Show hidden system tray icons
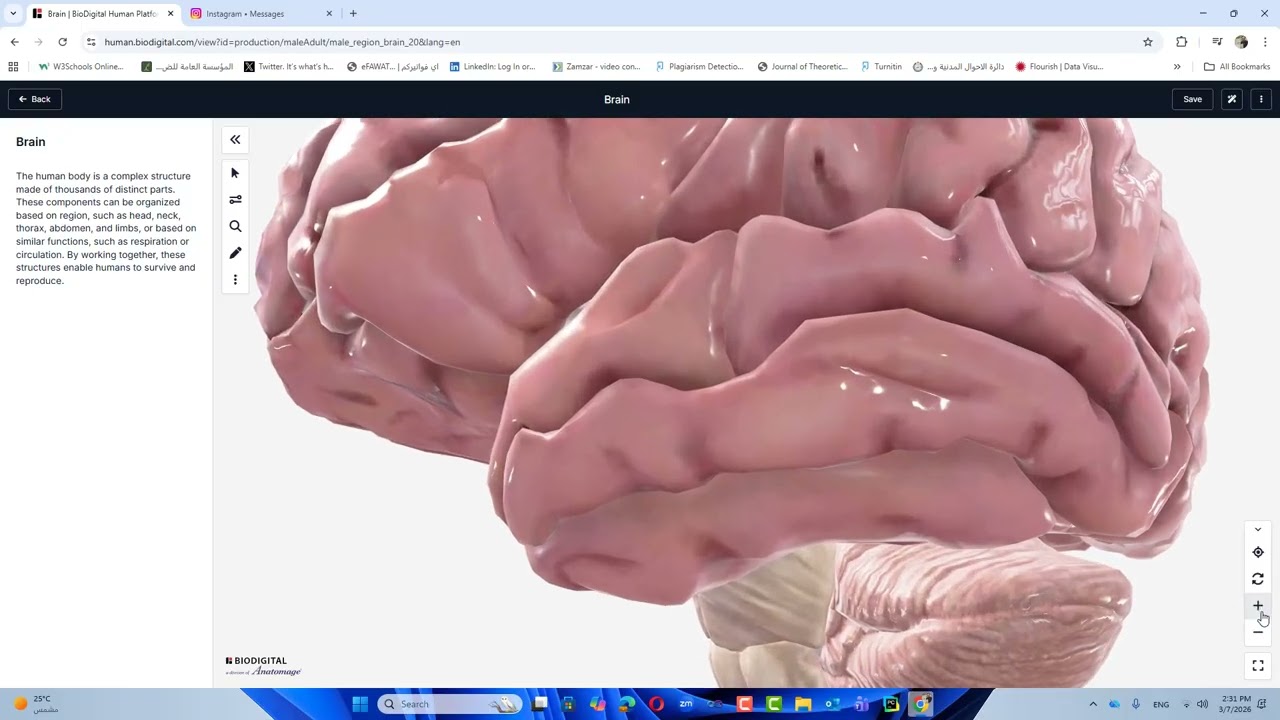The height and width of the screenshot is (720, 1280). (1093, 704)
